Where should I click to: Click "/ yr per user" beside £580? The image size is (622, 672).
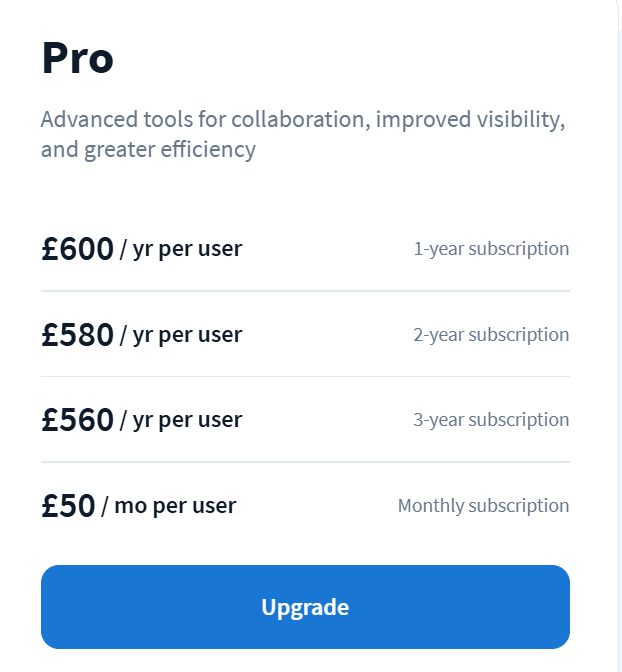181,335
